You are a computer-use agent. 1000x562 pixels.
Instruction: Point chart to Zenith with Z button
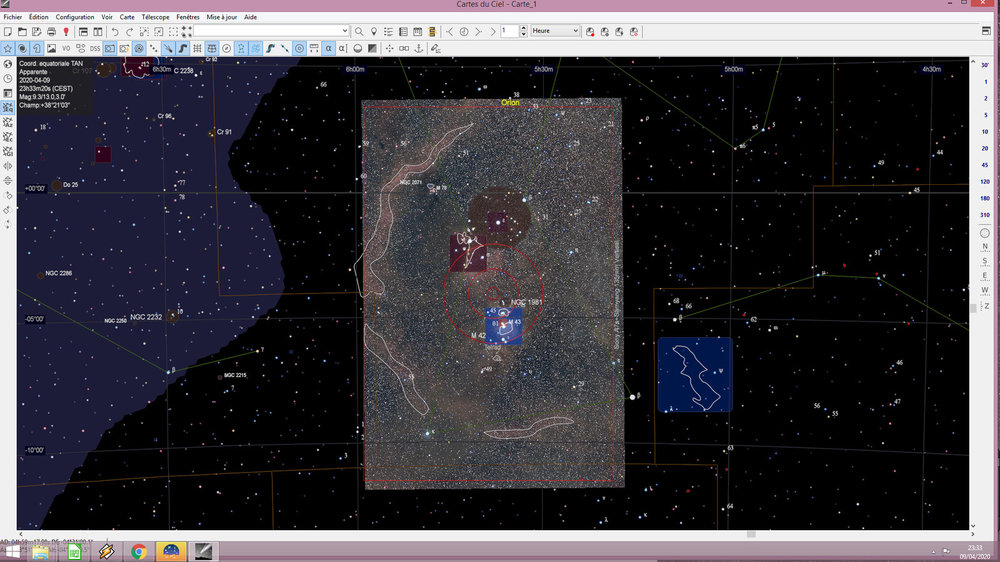pos(985,306)
